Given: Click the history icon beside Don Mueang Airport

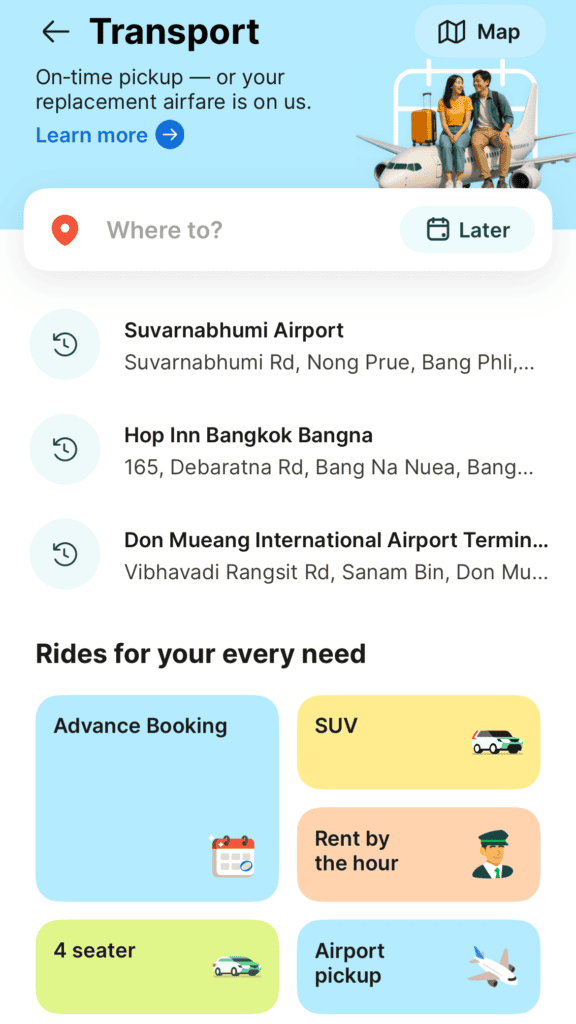Looking at the screenshot, I should tap(64, 554).
